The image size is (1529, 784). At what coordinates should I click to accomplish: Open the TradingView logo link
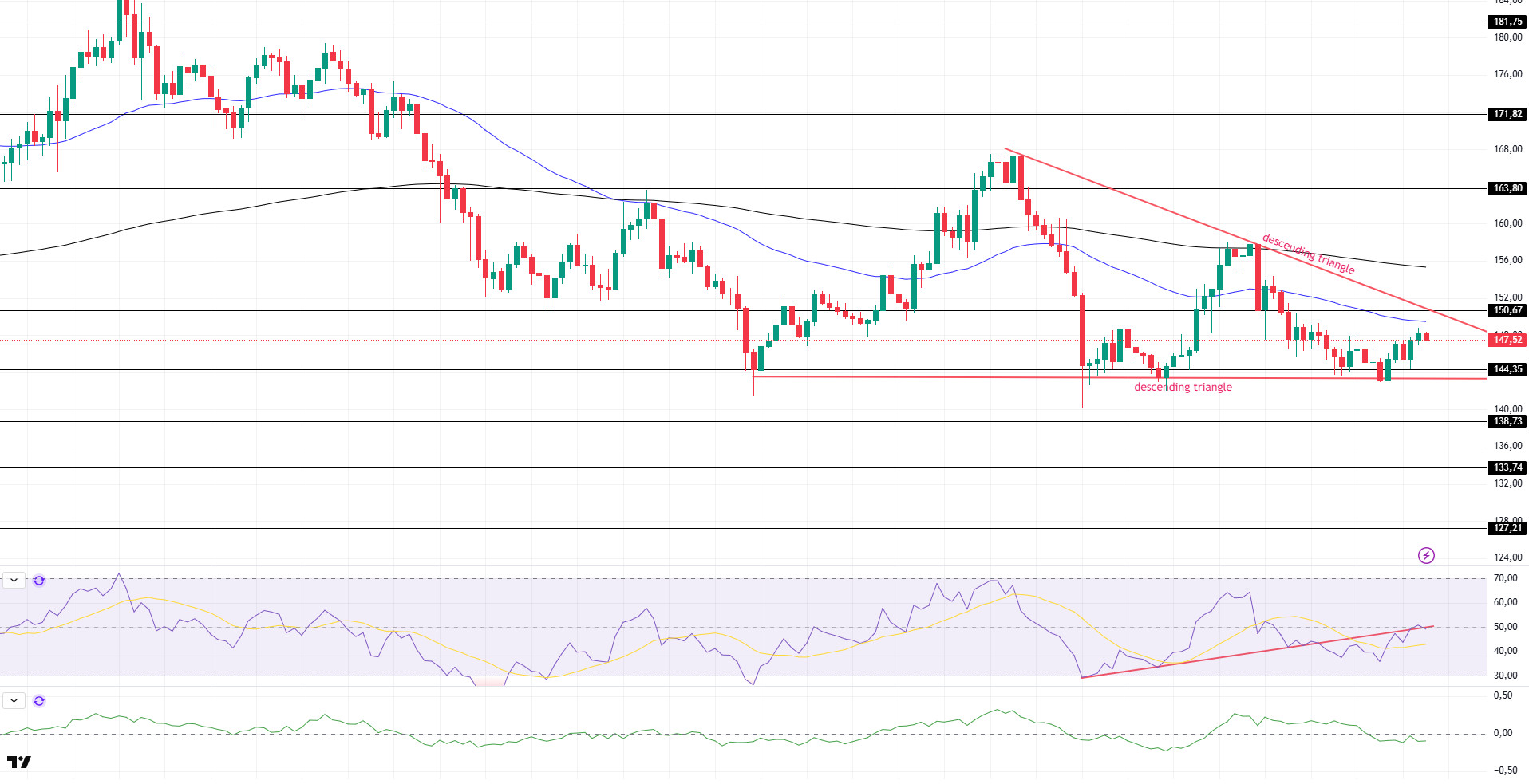tap(19, 762)
